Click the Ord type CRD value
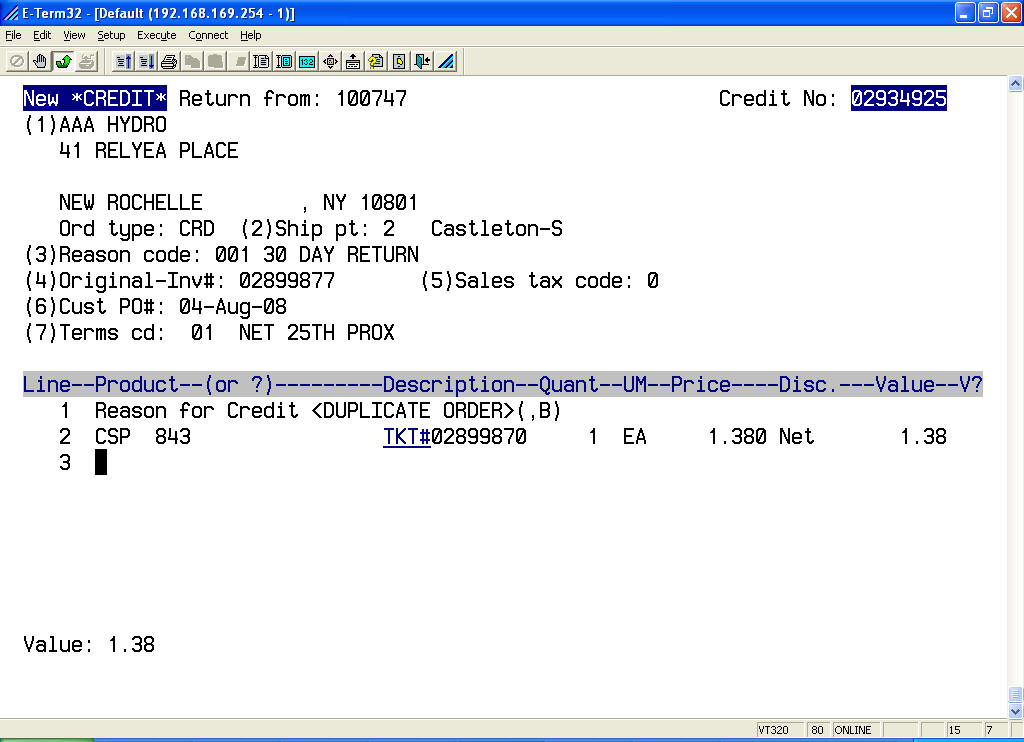1024x742 pixels. click(x=197, y=229)
